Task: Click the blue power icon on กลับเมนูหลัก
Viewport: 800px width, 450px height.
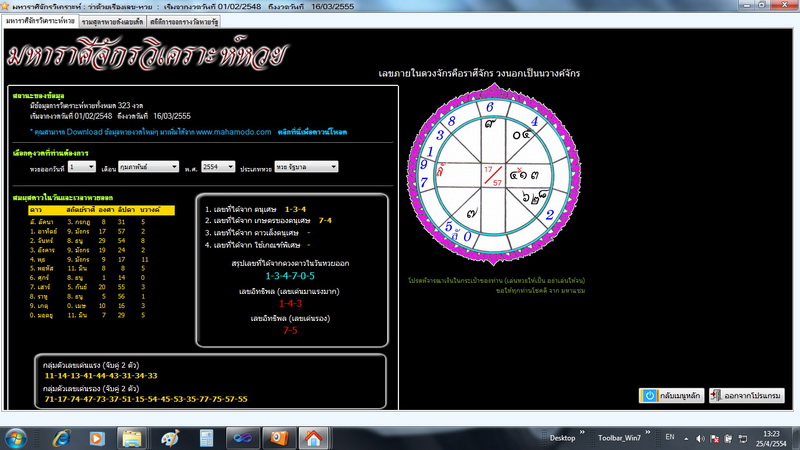Action: click(x=649, y=395)
